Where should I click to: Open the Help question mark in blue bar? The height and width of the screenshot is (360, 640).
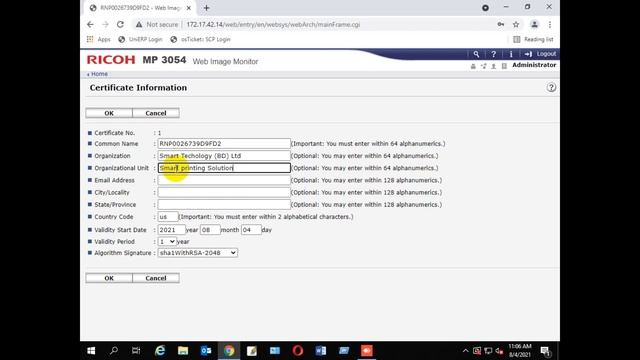pyautogui.click(x=493, y=54)
